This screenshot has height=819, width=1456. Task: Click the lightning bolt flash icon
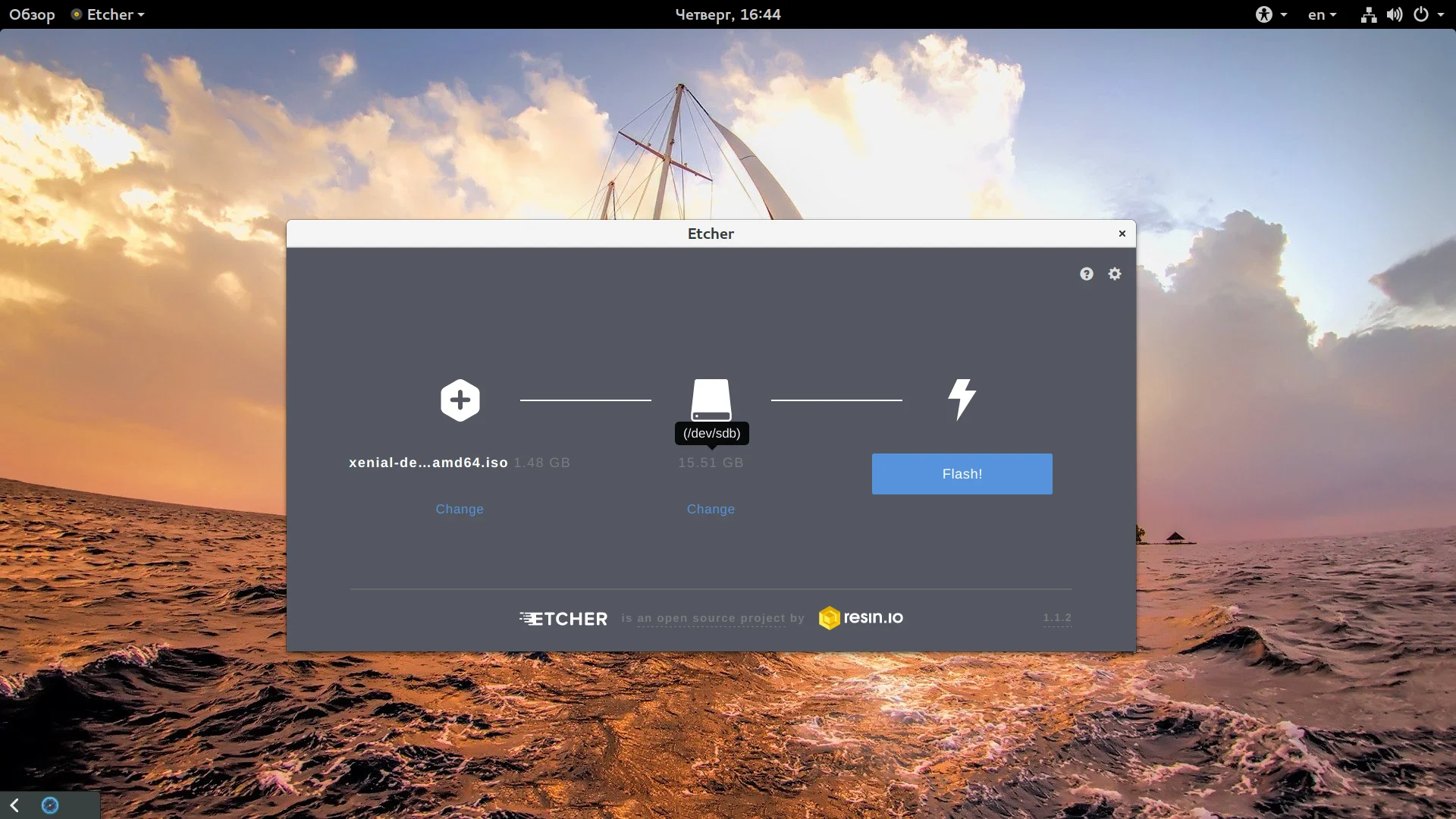[x=962, y=399]
